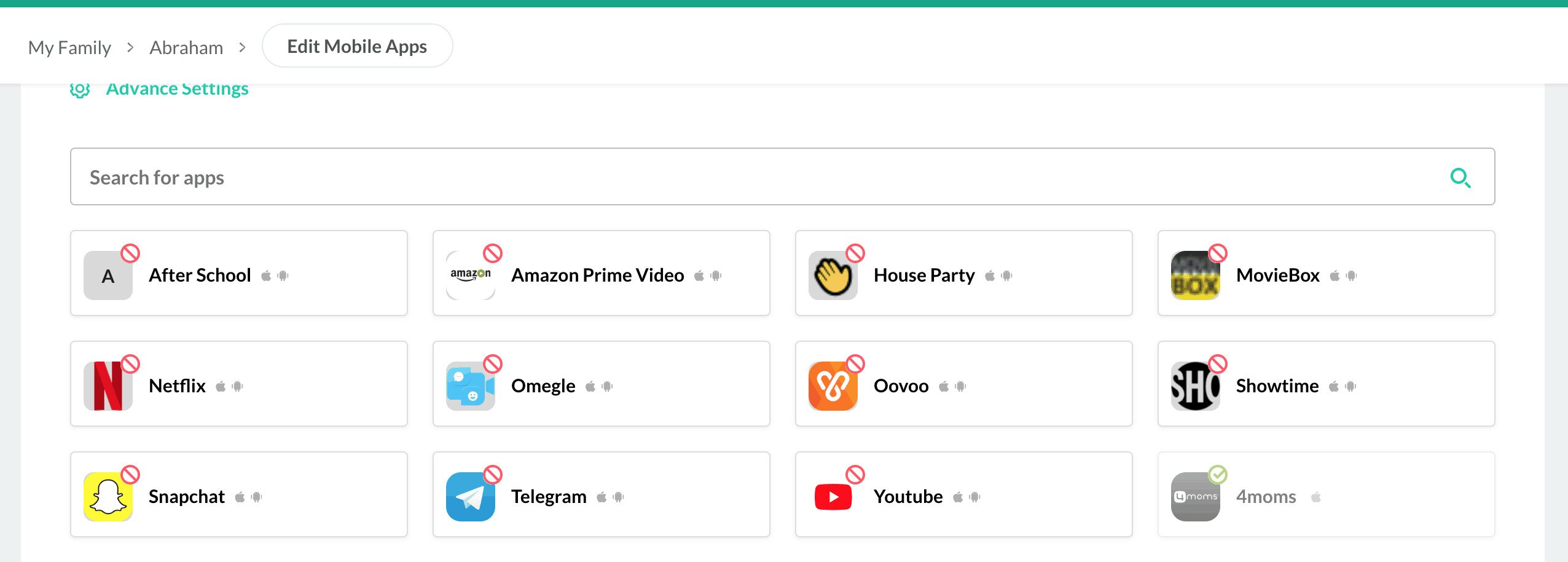1568x562 pixels.
Task: Click the Netflix app icon
Action: click(108, 386)
